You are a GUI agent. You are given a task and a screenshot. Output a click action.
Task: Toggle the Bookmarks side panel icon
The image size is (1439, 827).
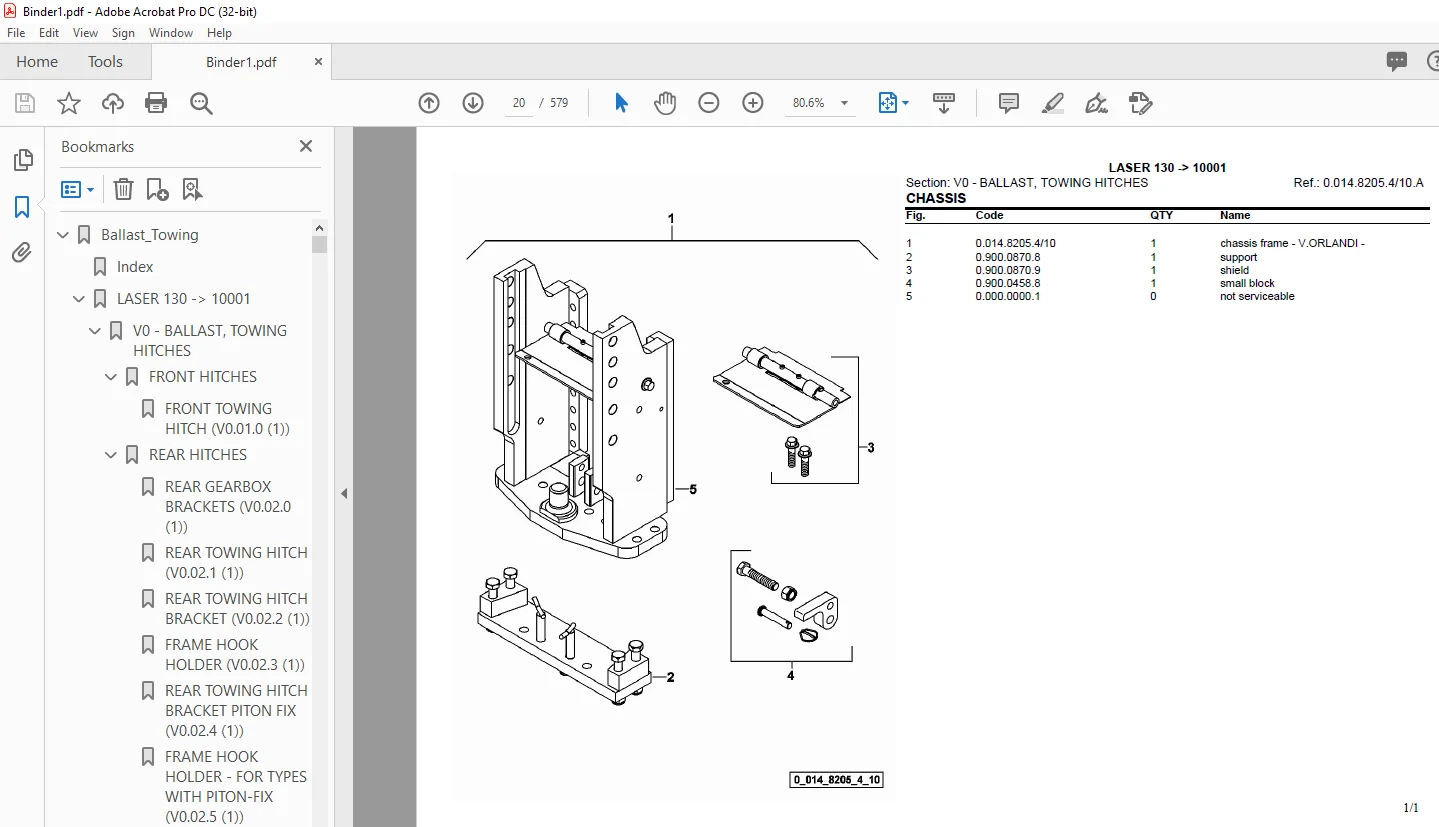[22, 207]
